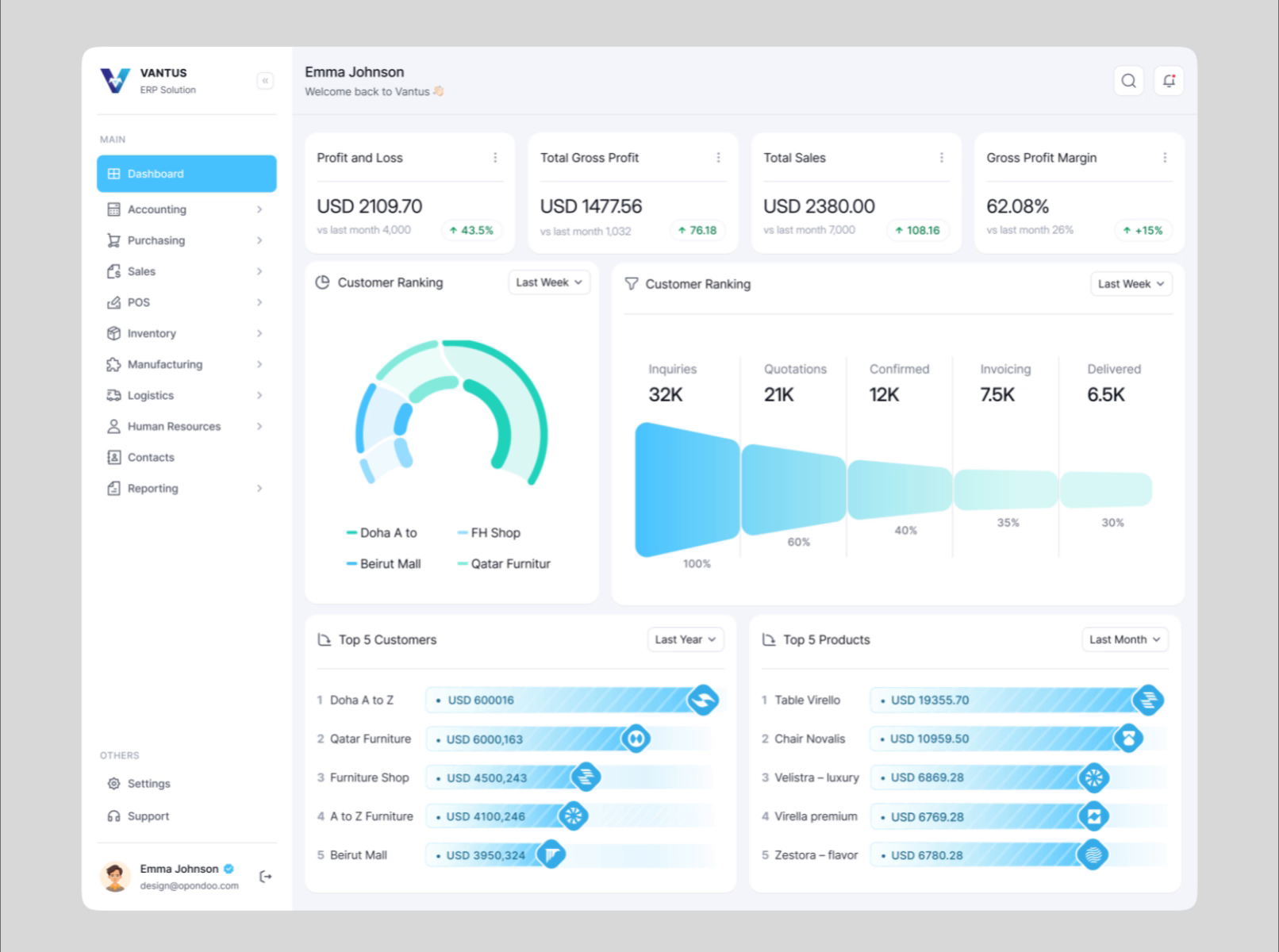Open the notifications bell icon

point(1169,81)
